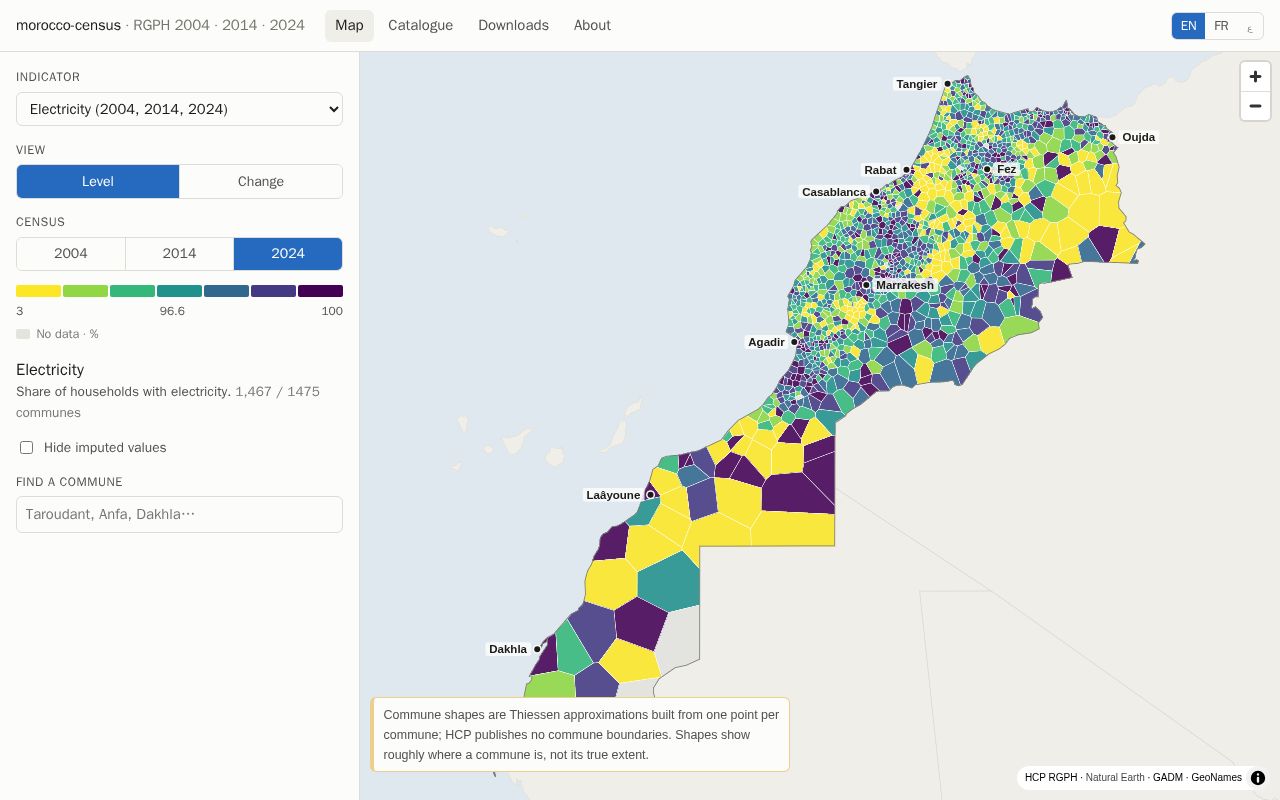The image size is (1280, 800).
Task: Open the About tab
Action: coord(592,25)
